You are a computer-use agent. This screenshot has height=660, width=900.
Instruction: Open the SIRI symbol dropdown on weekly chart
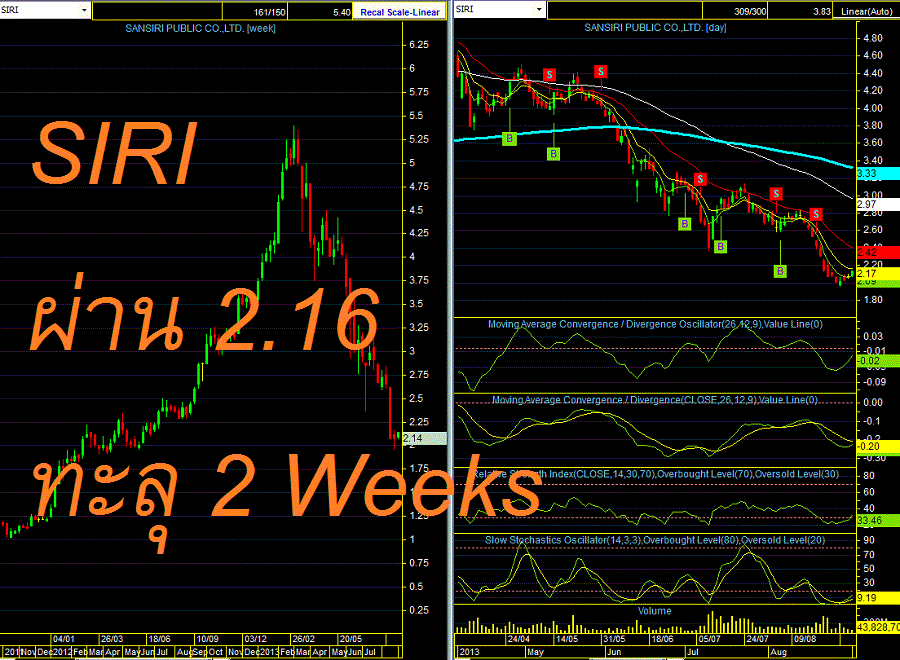tap(84, 10)
